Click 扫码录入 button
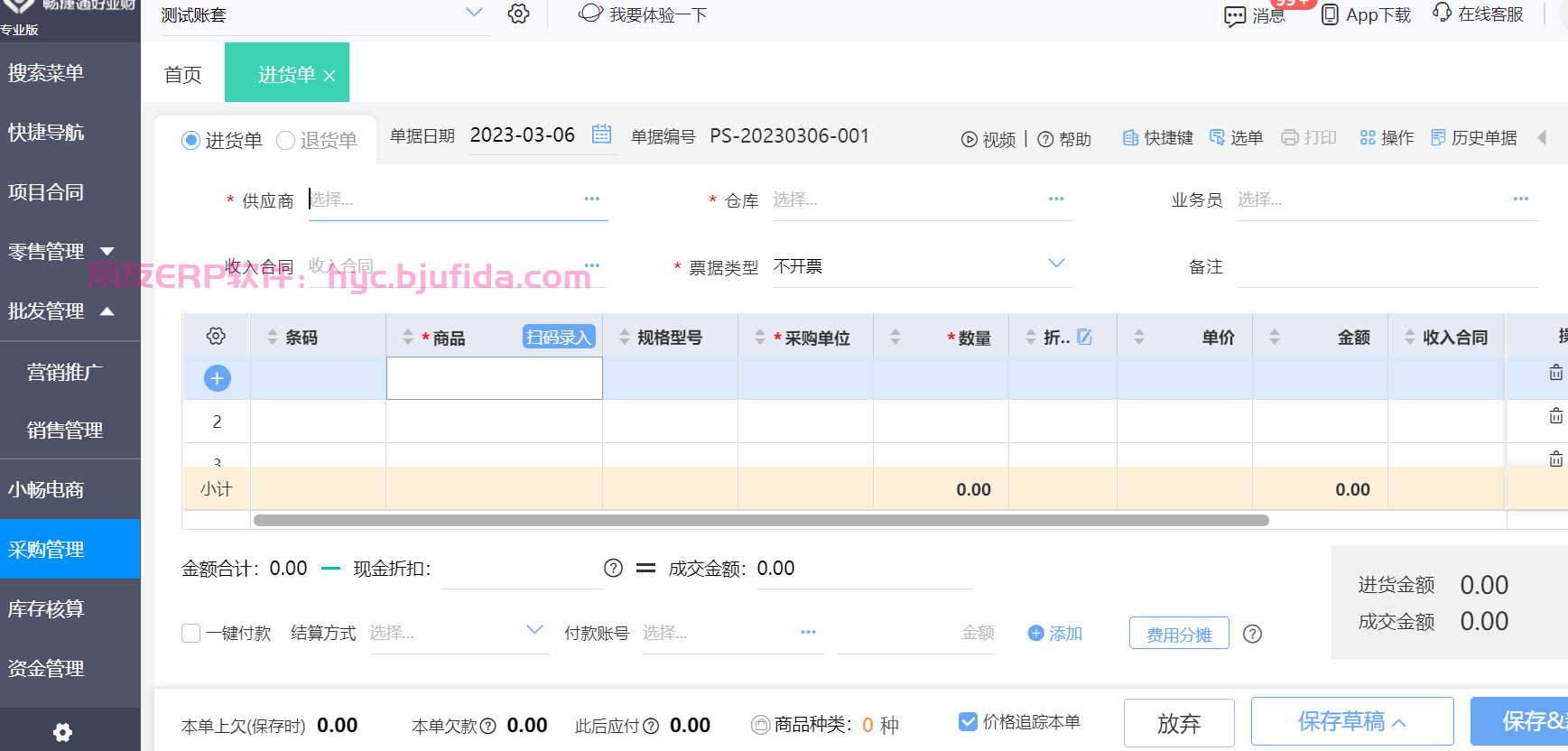This screenshot has height=751, width=1568. tap(559, 337)
